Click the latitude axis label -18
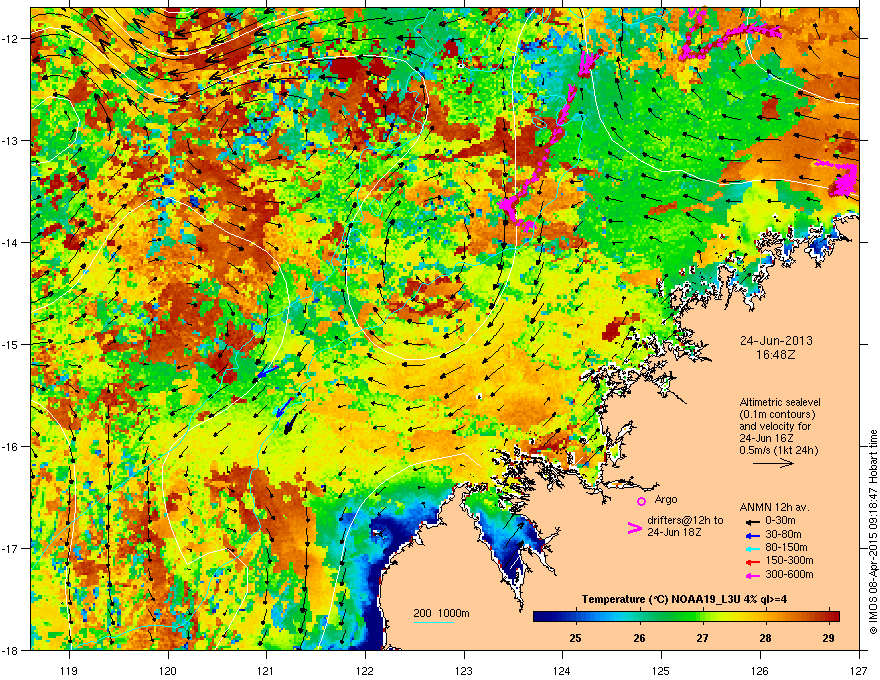This screenshot has height=680, width=880. 11,650
